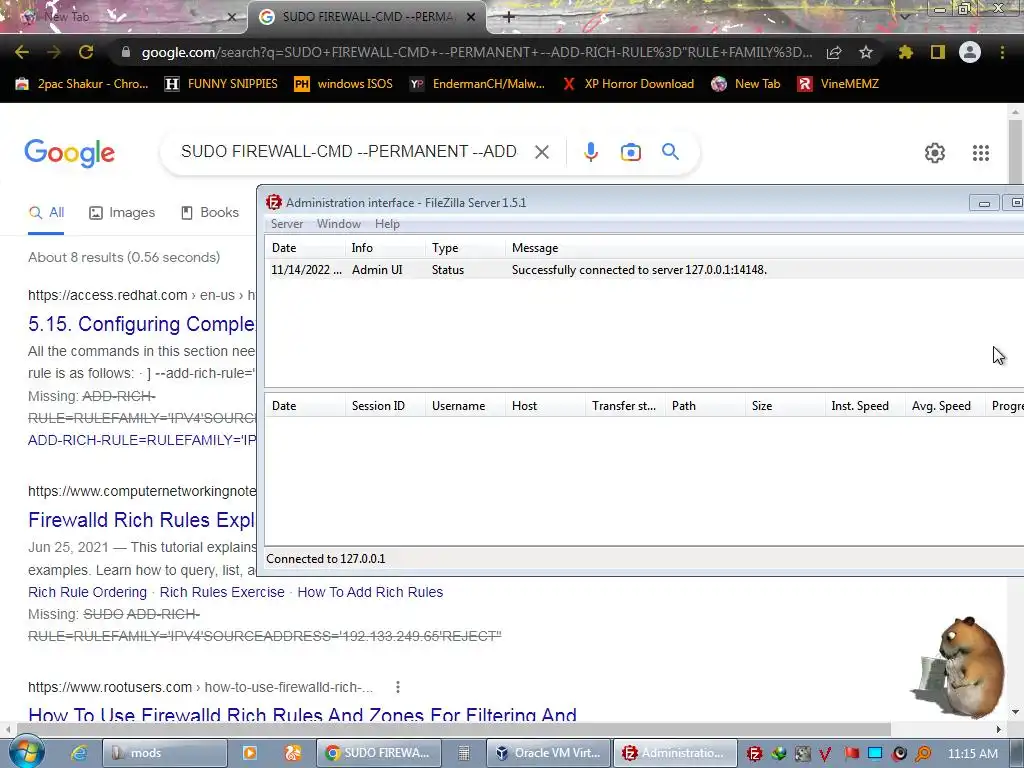1024x768 pixels.
Task: Switch to the Images results tab
Action: pyautogui.click(x=122, y=213)
